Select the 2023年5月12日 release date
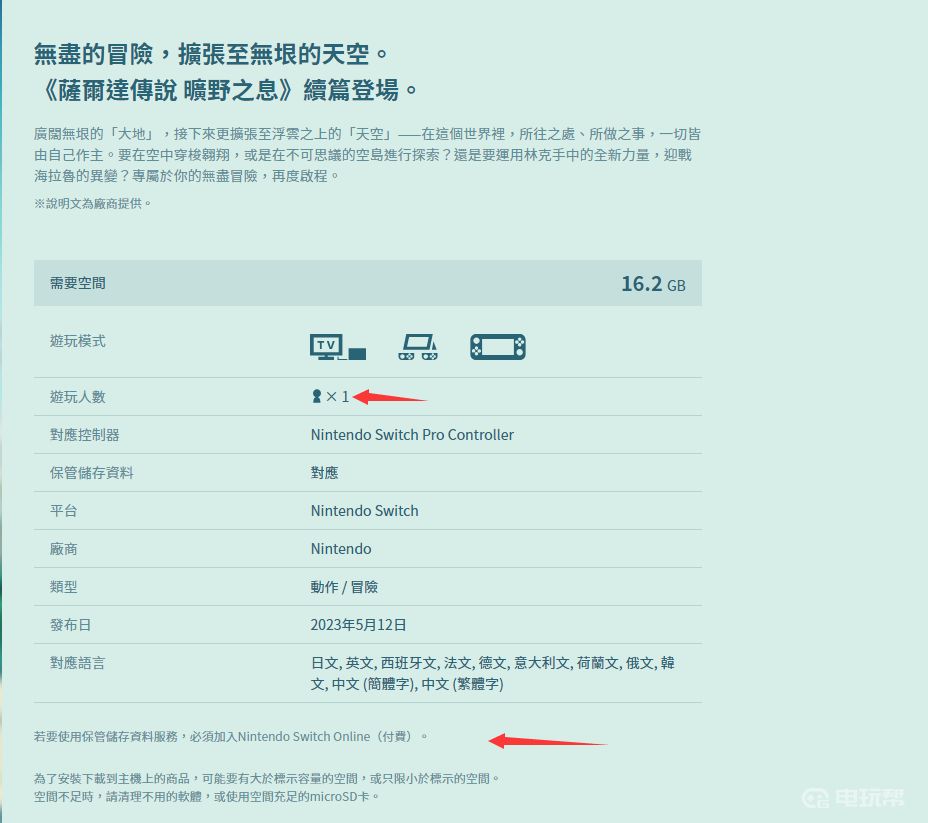Screen dimensions: 928x823 pyautogui.click(x=358, y=625)
